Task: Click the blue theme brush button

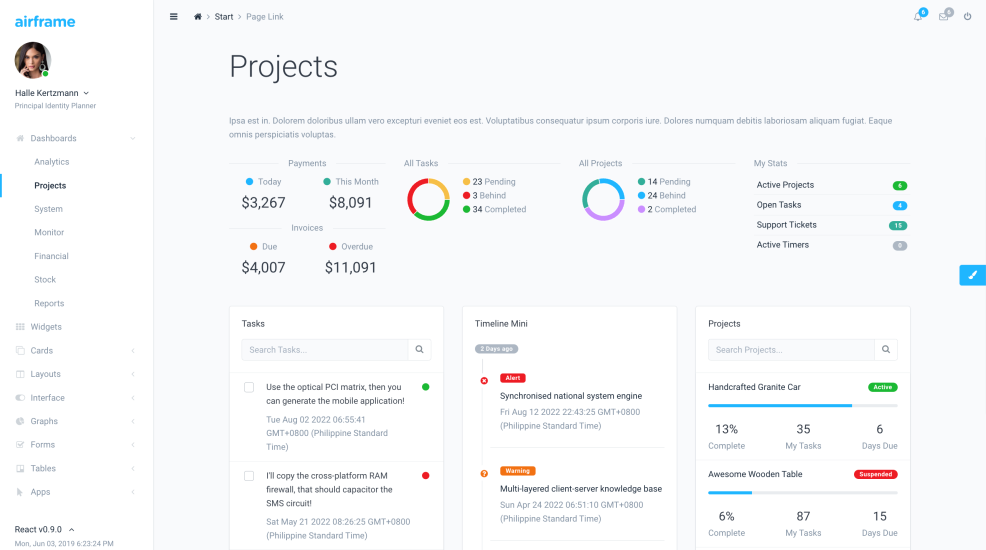Action: (972, 275)
